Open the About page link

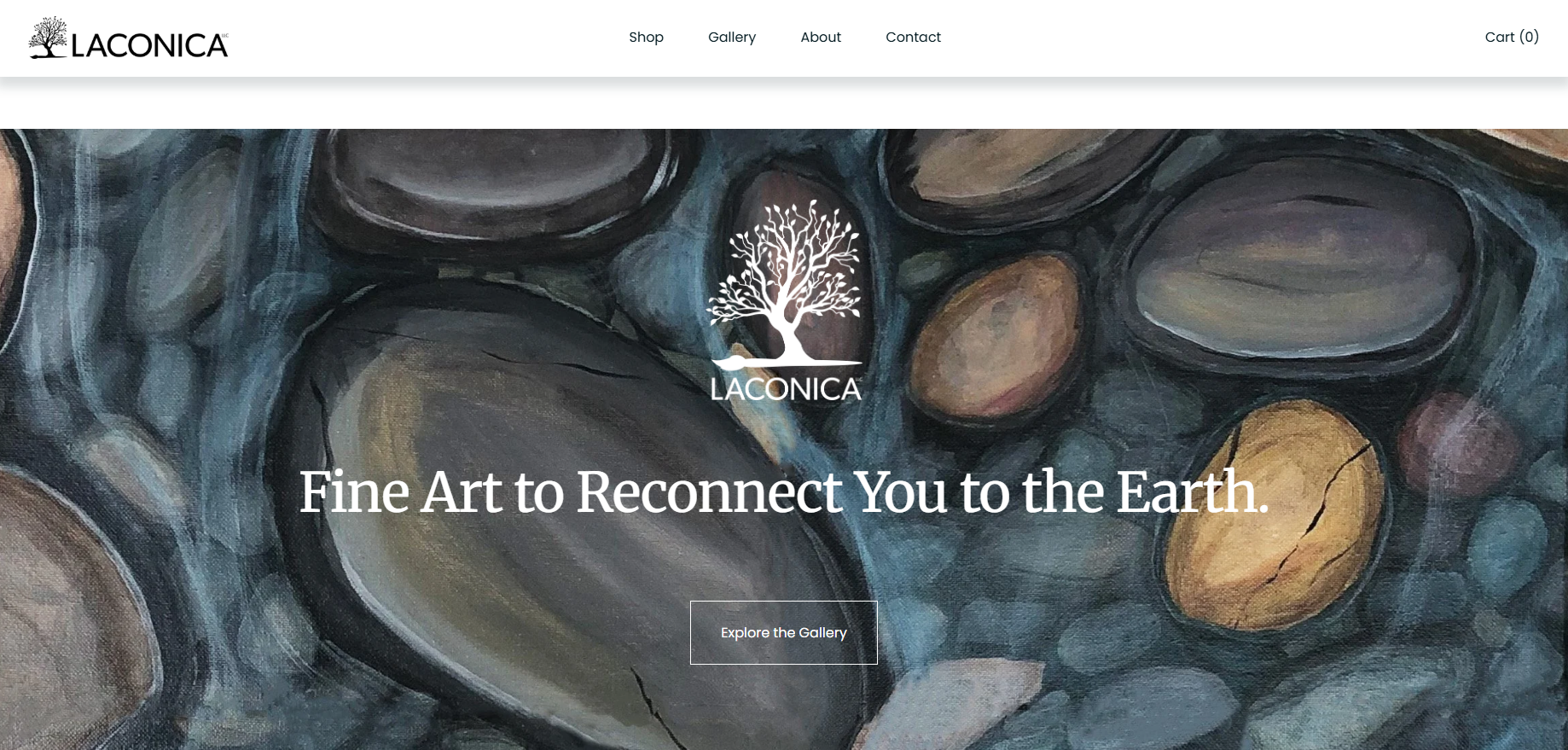[x=821, y=37]
